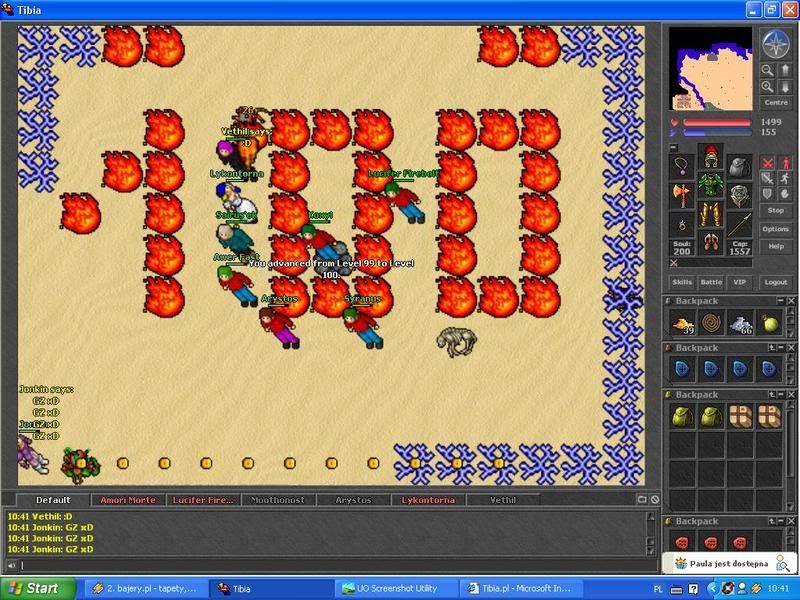Click the blue mana bar
Screen dimensions: 800x600
point(717,133)
